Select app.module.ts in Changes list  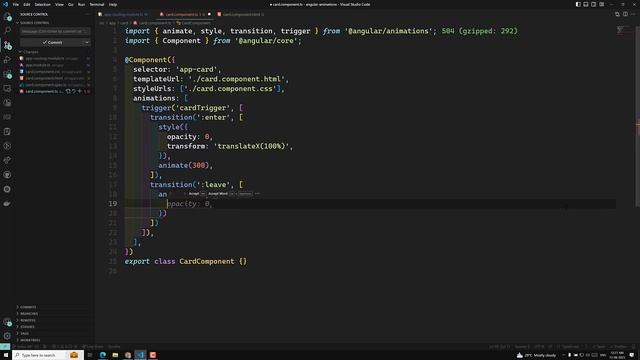pyautogui.click(x=55, y=65)
